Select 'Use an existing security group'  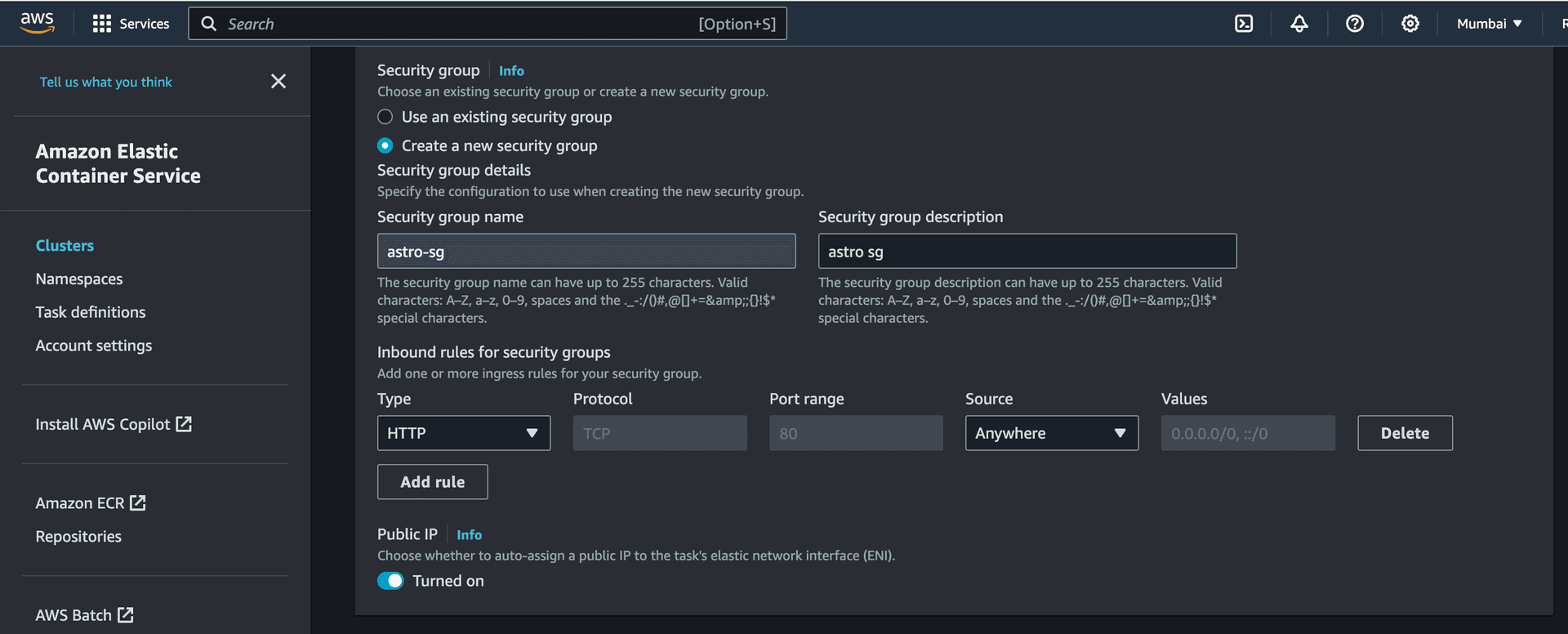(385, 117)
